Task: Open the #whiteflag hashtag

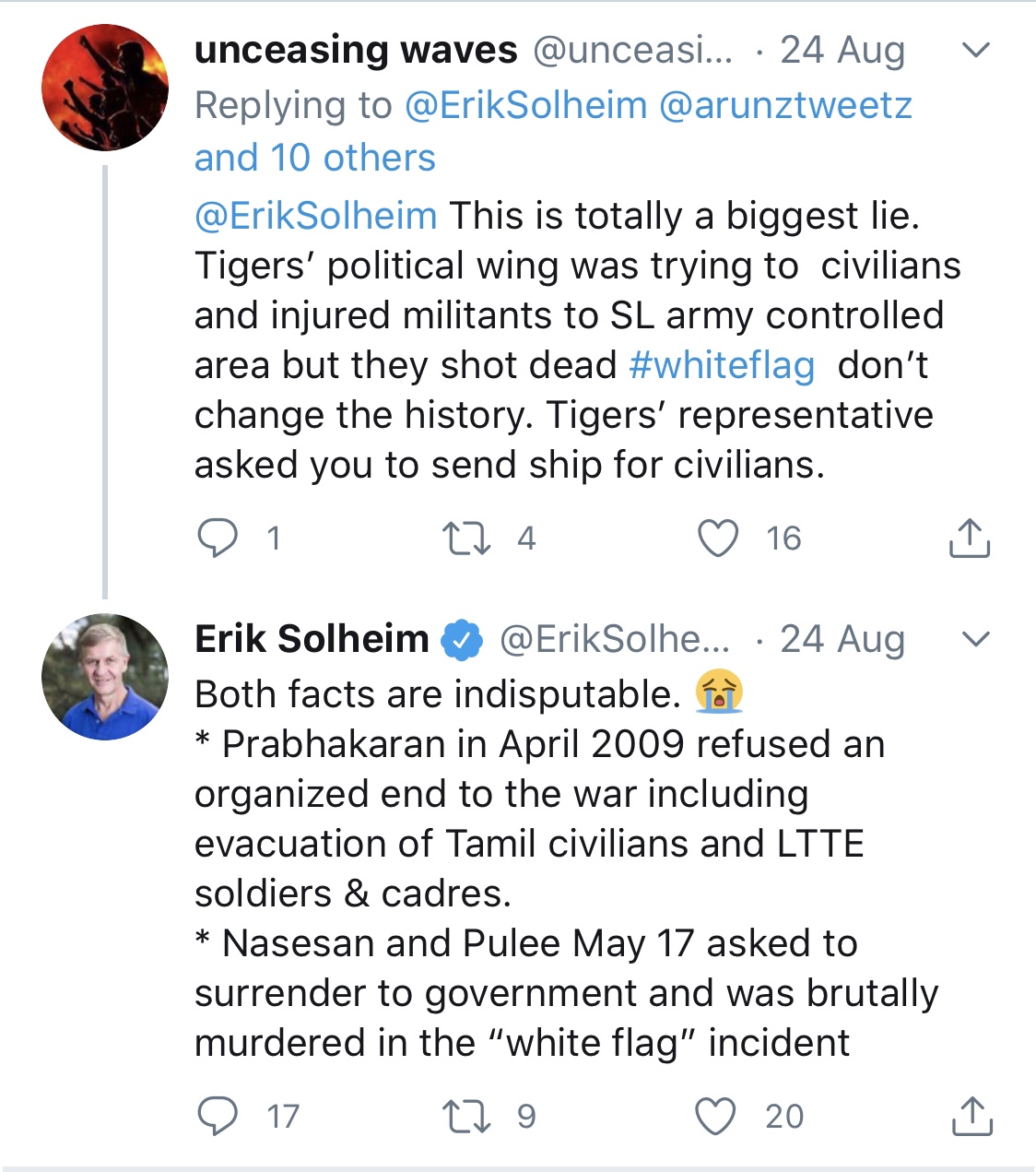Action: [722, 365]
